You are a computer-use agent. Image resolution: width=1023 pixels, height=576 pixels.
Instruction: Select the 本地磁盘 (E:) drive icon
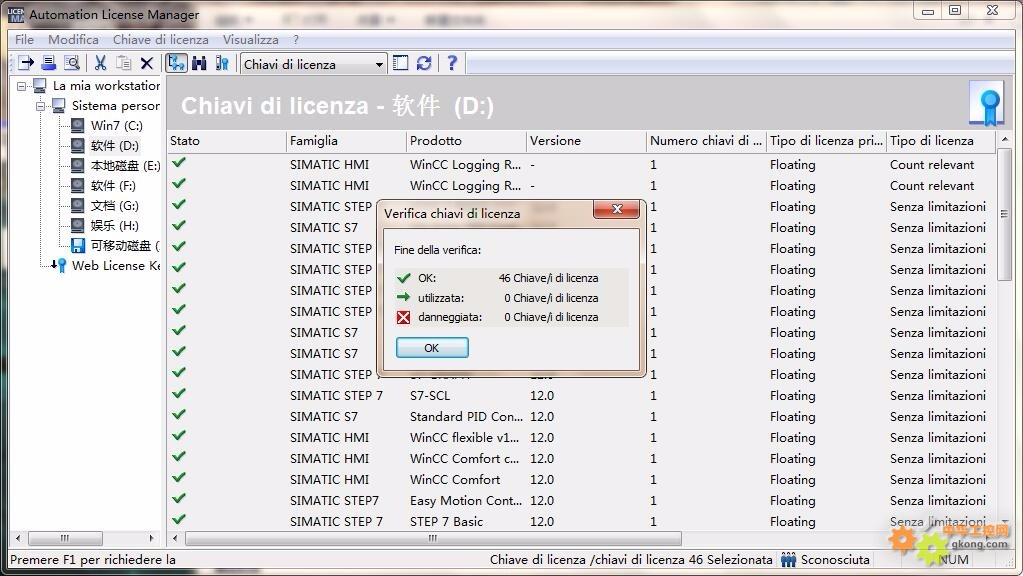tap(78, 166)
